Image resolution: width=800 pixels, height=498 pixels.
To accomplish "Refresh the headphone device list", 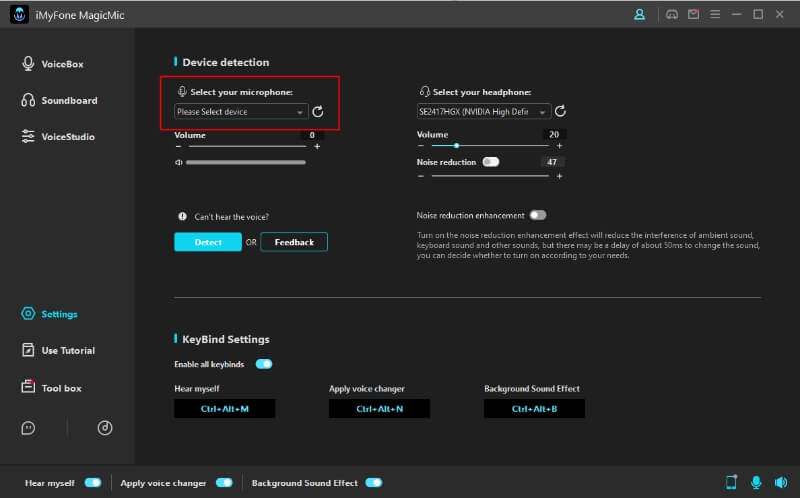I will click(560, 111).
